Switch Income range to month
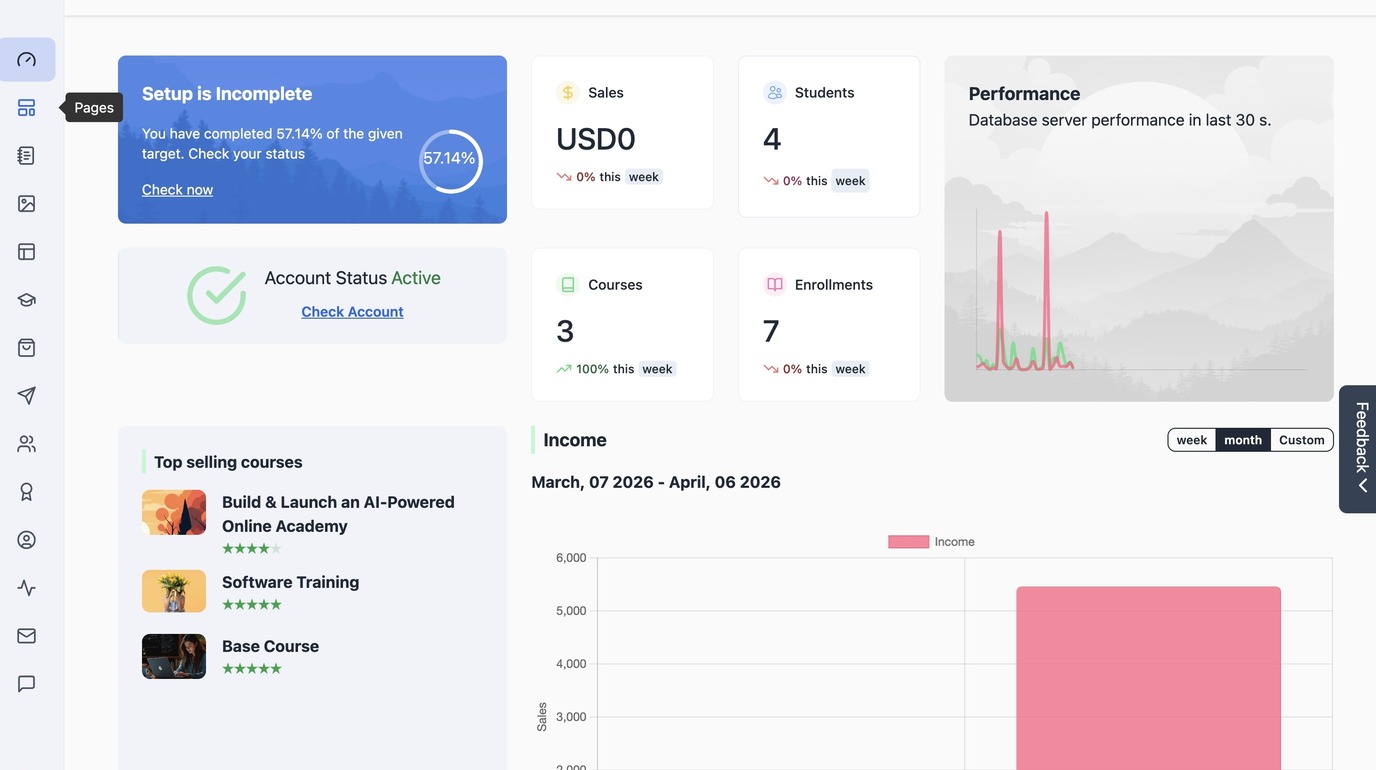1376x770 pixels. [x=1243, y=440]
